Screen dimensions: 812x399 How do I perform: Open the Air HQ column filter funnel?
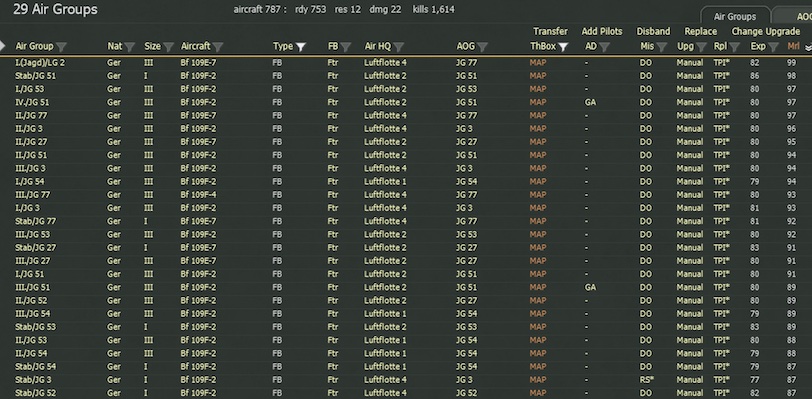pos(398,47)
